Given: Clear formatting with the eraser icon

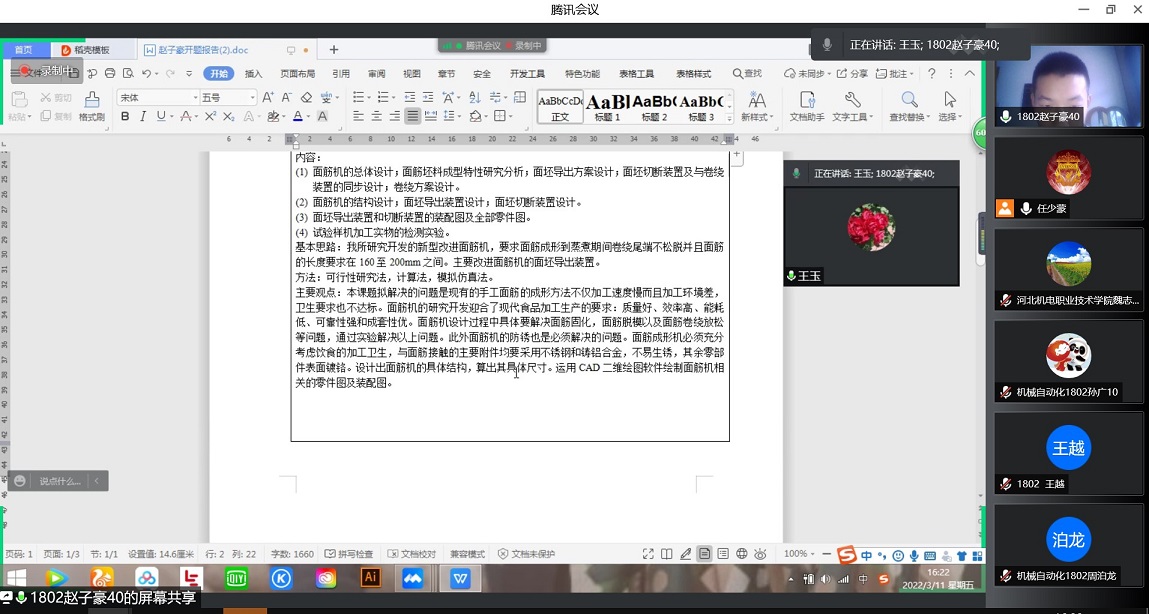Looking at the screenshot, I should pos(306,97).
